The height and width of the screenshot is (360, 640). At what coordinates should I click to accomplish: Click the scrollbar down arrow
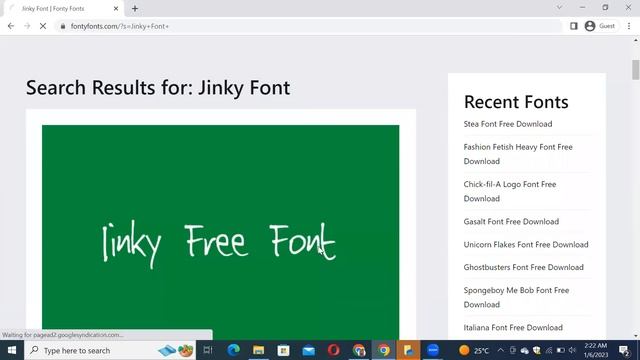coord(636,336)
